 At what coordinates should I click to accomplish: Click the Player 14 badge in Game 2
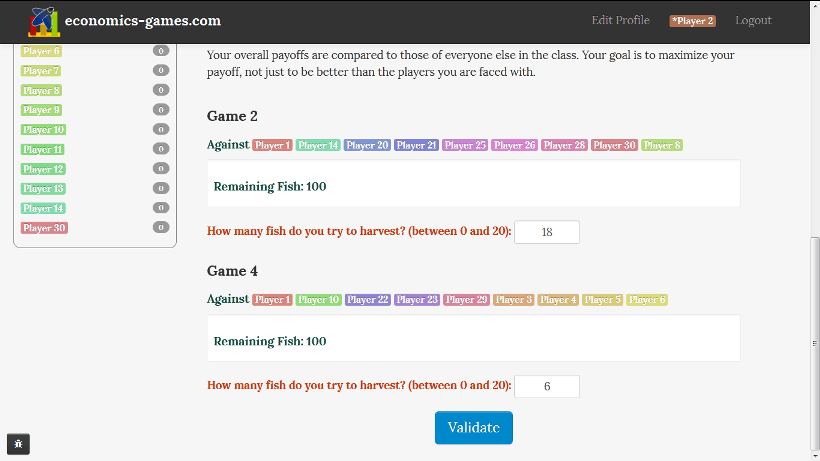tap(318, 145)
